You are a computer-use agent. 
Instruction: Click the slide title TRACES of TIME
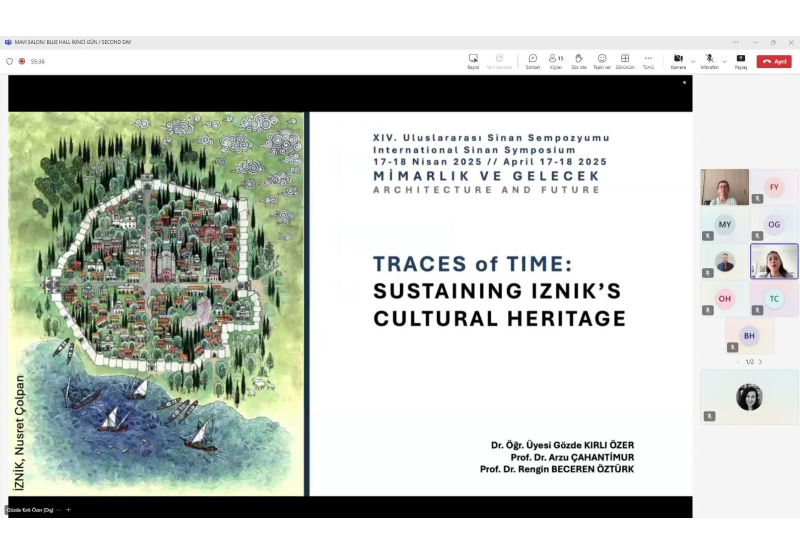(472, 264)
